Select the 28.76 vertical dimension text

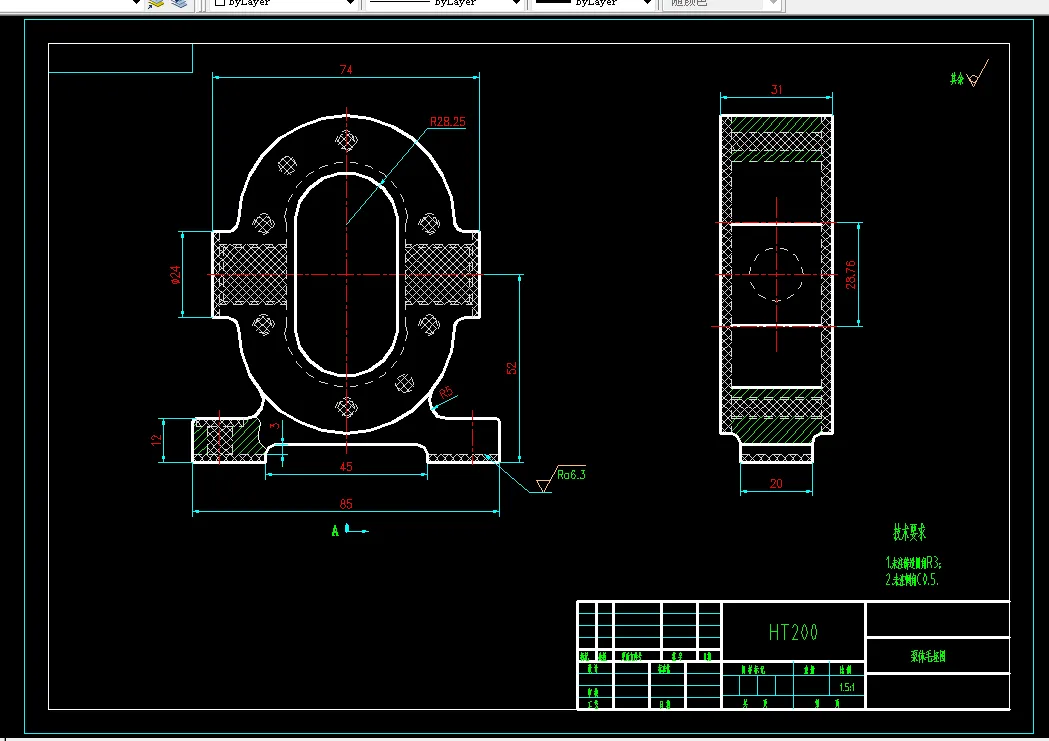(x=850, y=274)
